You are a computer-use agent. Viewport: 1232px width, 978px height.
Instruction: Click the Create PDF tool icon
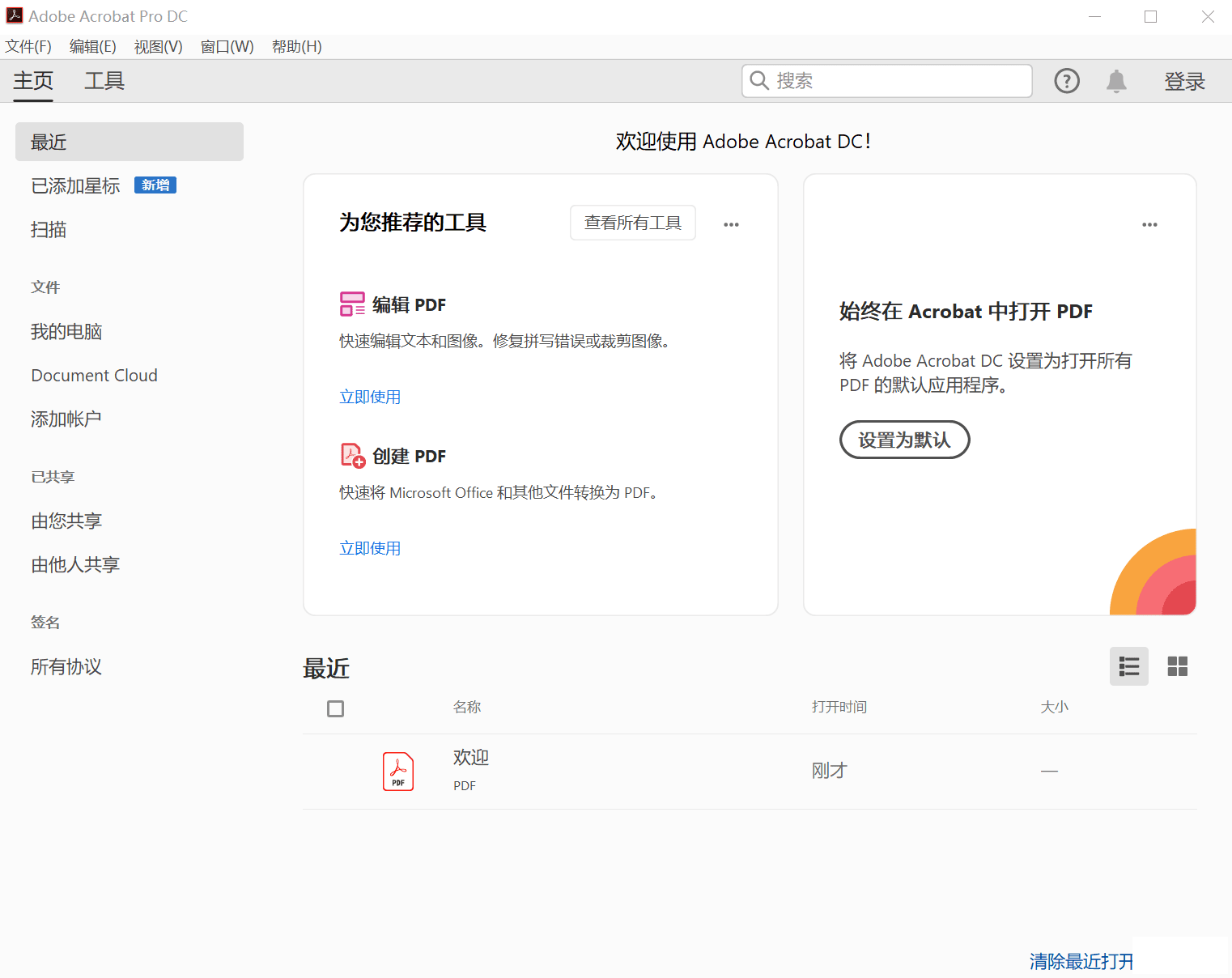click(x=353, y=456)
